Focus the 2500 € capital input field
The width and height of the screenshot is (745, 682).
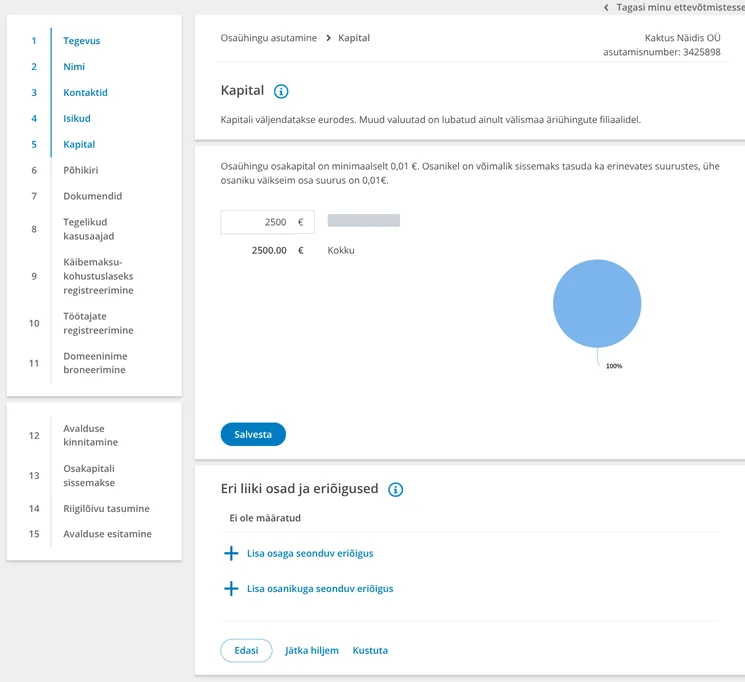coord(267,222)
